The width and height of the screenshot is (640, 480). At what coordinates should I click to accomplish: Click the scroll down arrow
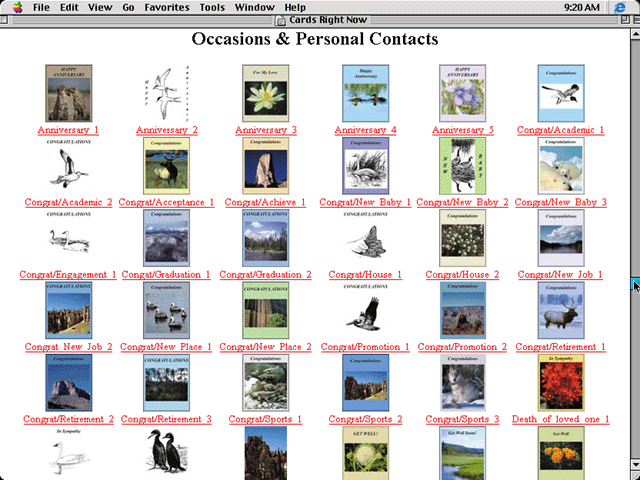click(636, 464)
